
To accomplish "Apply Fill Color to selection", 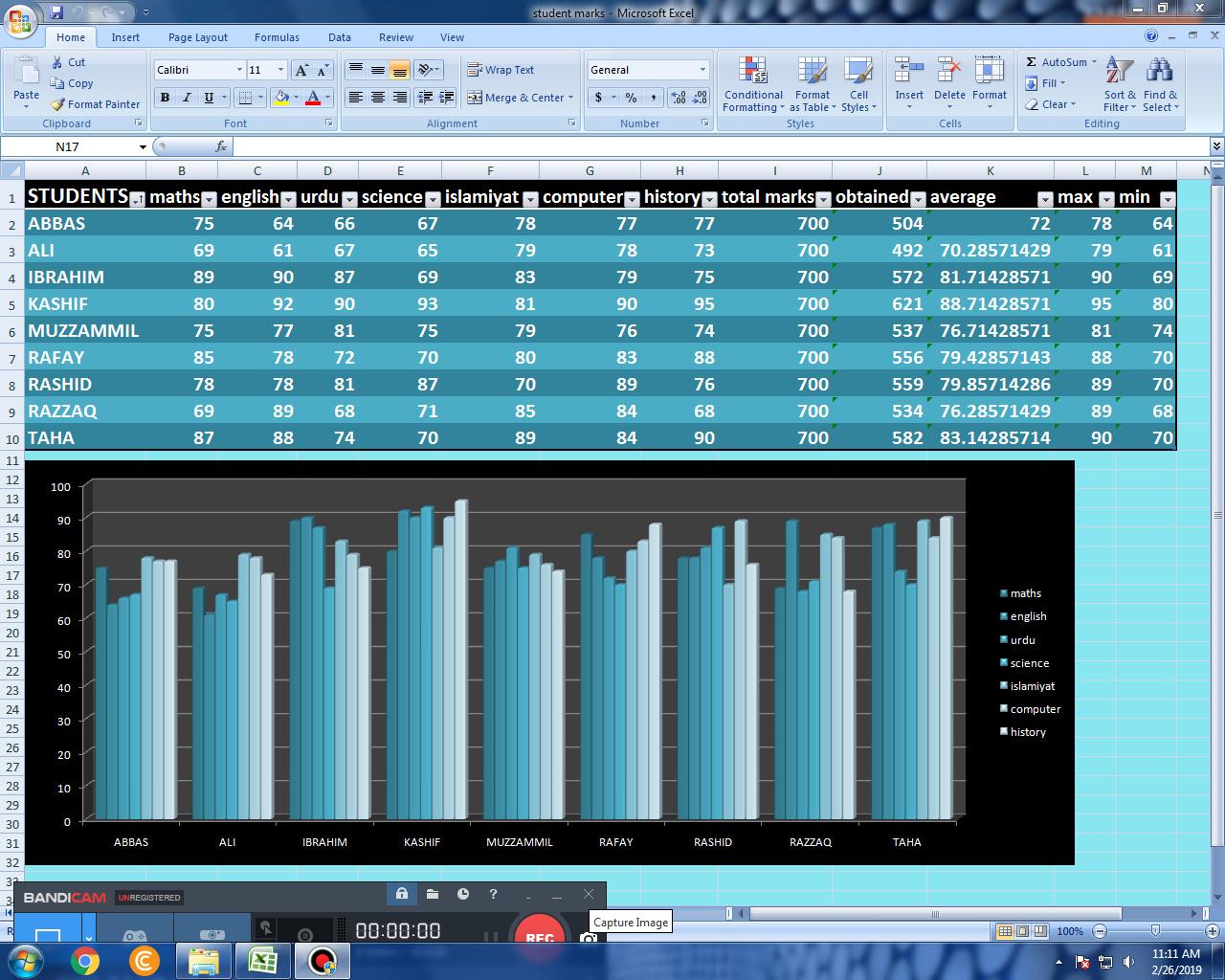I will pos(282,99).
